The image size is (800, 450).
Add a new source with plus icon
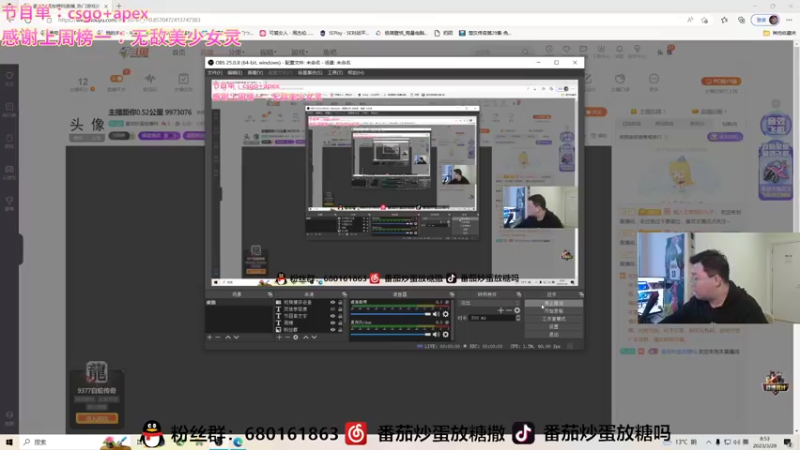[x=279, y=337]
